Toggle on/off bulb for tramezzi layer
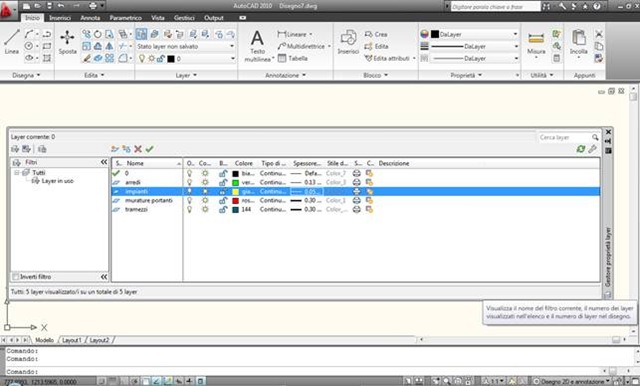This screenshot has width=640, height=386. point(189,209)
